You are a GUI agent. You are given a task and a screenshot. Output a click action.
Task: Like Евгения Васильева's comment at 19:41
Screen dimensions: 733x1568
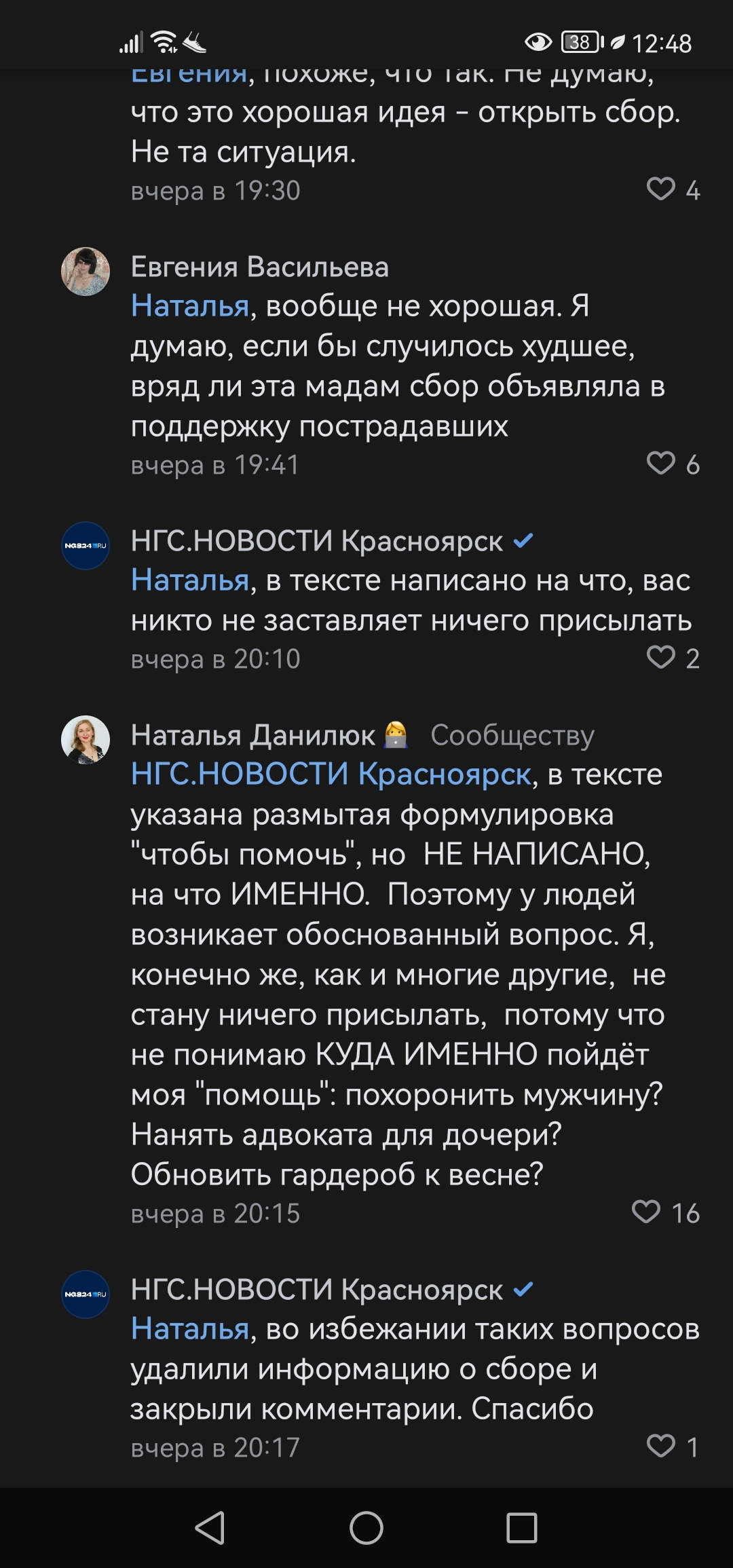pos(660,464)
